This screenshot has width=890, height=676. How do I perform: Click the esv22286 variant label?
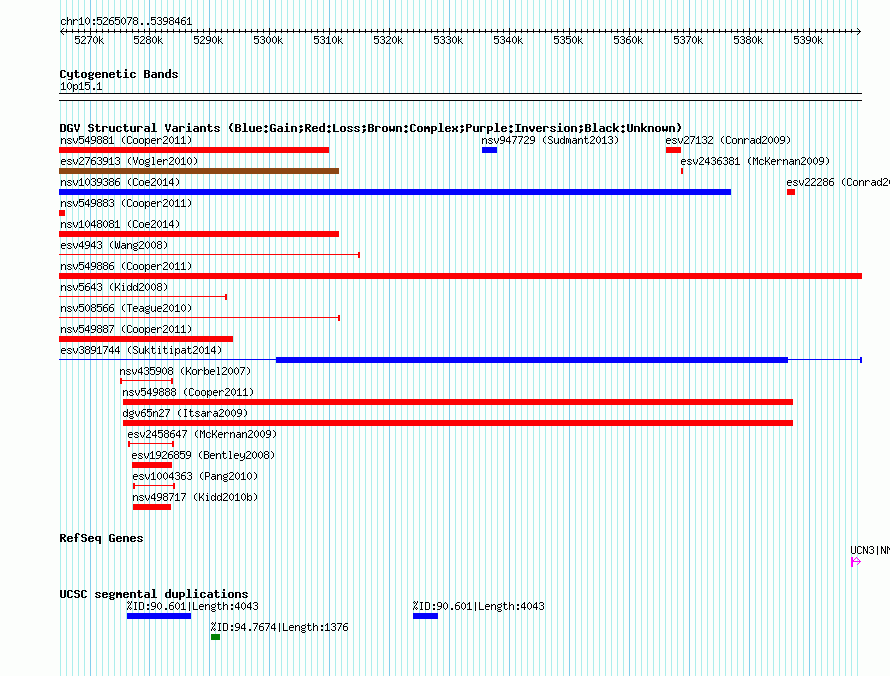click(838, 182)
